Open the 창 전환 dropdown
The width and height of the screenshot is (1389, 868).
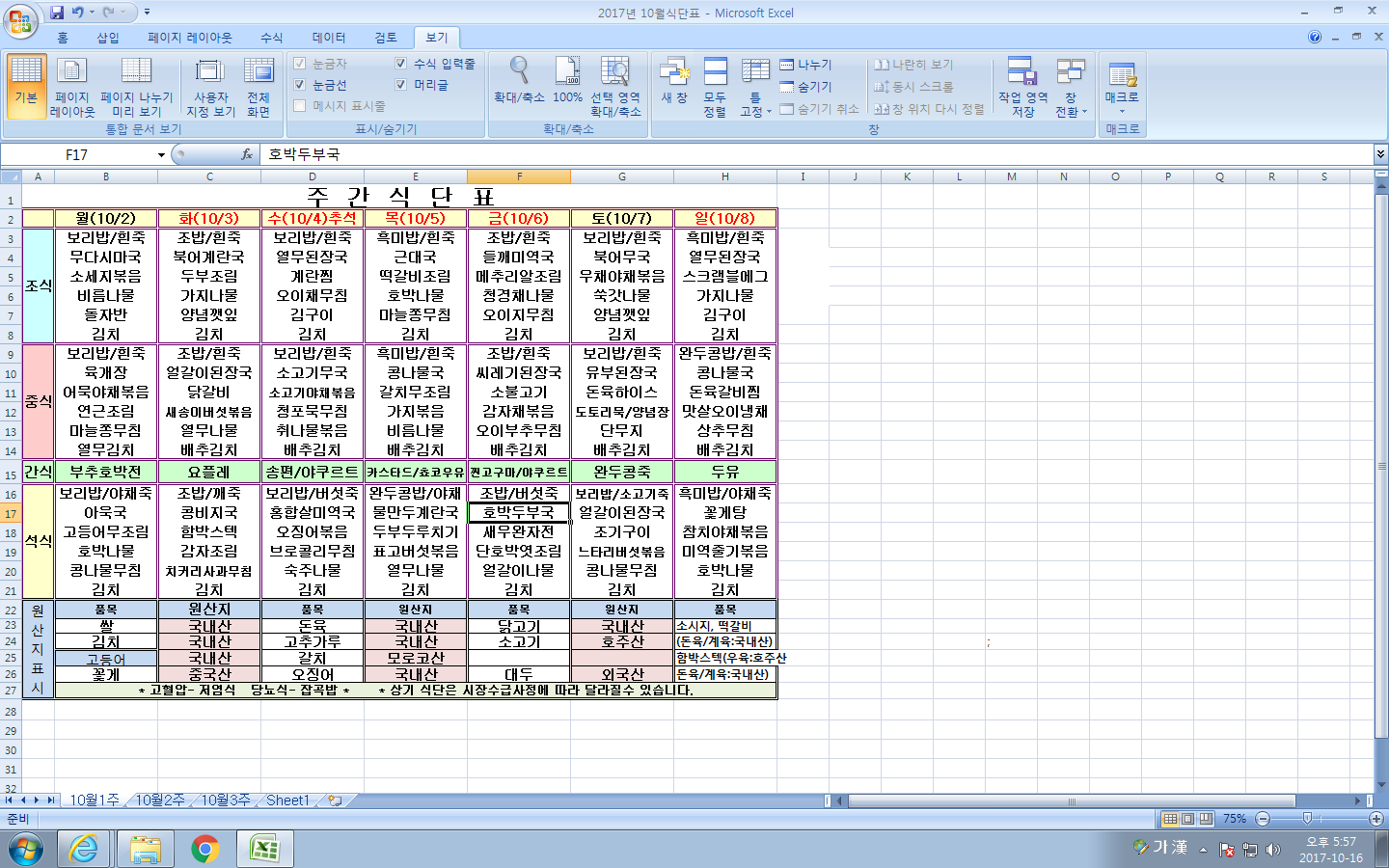[x=1071, y=87]
